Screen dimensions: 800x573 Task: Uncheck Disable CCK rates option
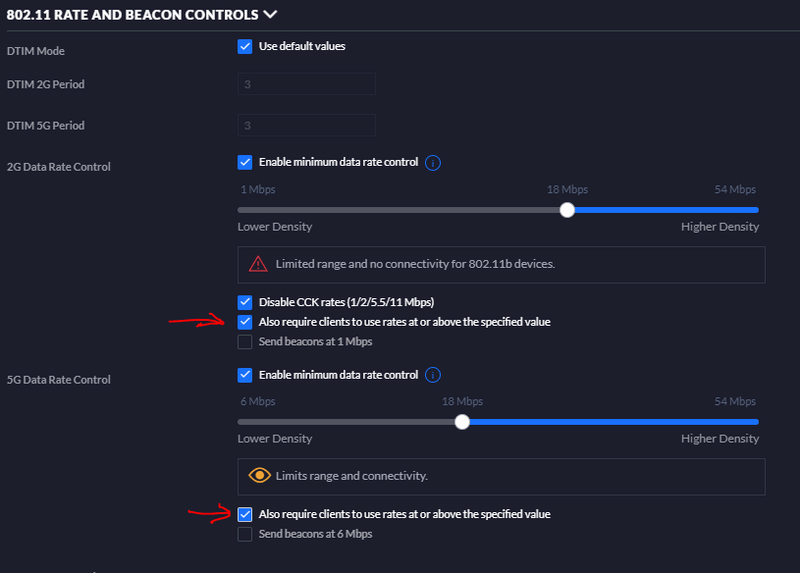[245, 302]
